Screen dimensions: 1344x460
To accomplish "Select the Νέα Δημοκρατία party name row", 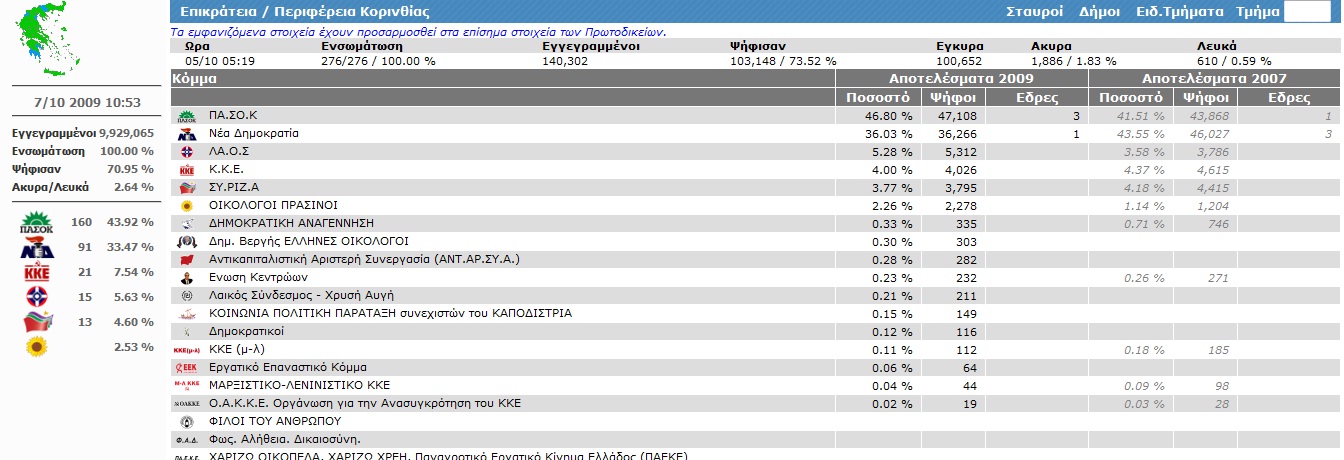I will click(x=254, y=133).
